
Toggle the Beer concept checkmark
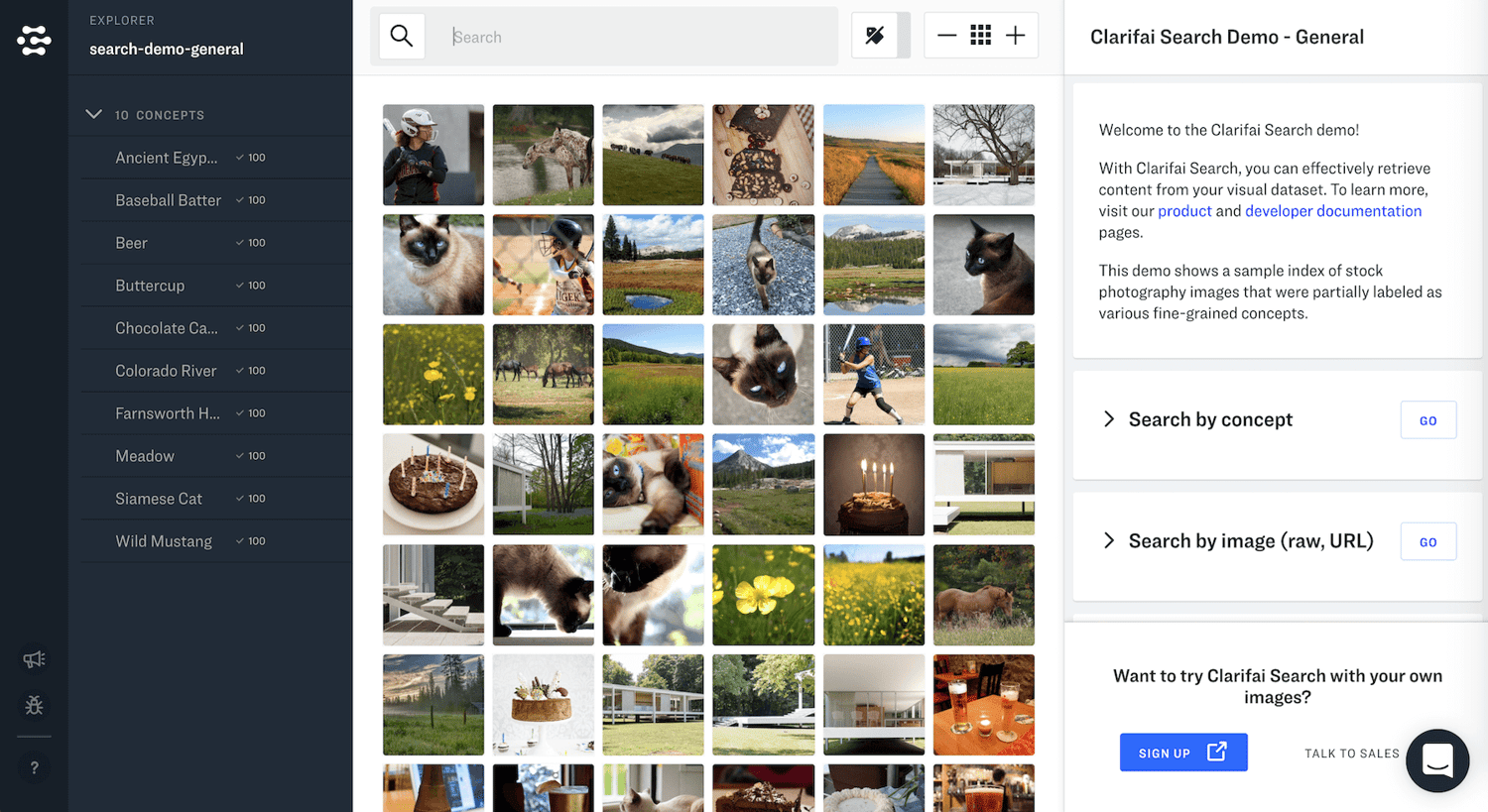240,243
